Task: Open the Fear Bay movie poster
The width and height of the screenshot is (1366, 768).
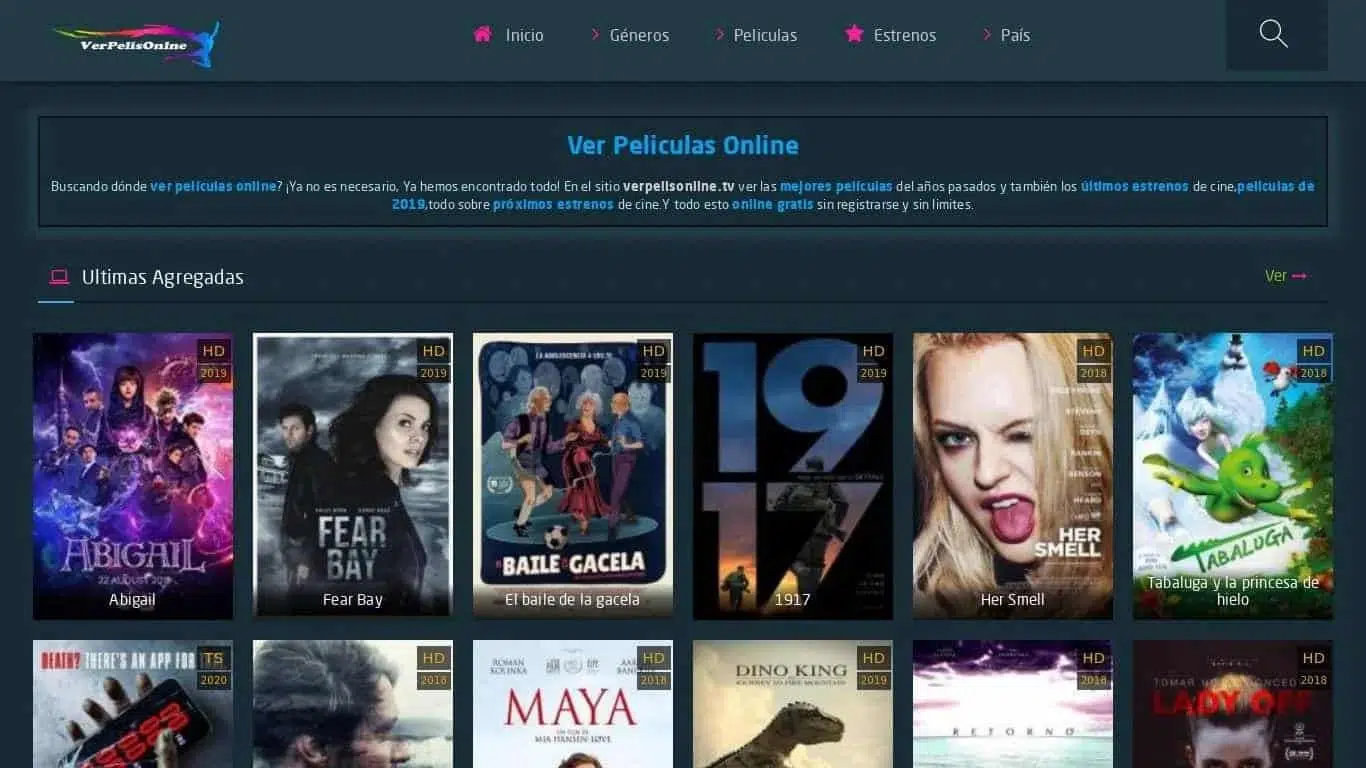Action: (353, 476)
